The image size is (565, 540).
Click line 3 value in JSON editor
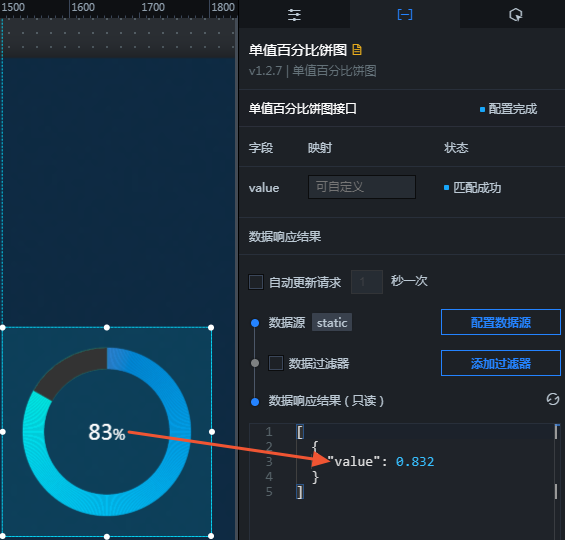[415, 461]
